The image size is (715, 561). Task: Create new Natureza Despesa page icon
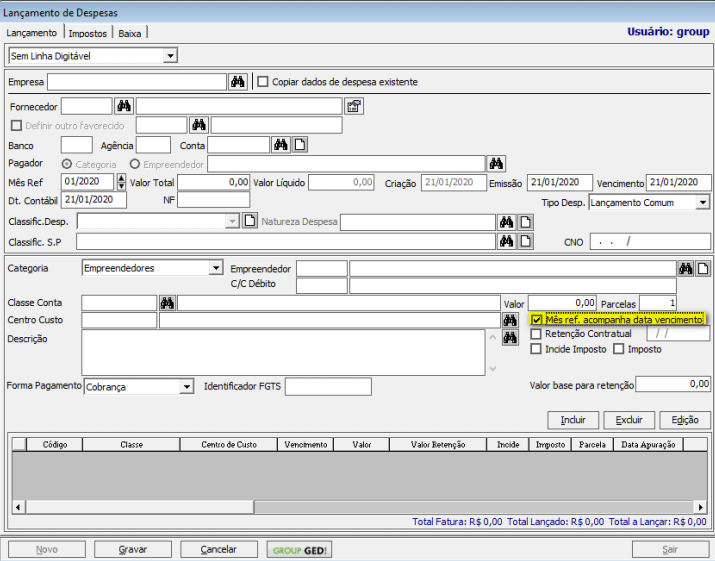(525, 223)
